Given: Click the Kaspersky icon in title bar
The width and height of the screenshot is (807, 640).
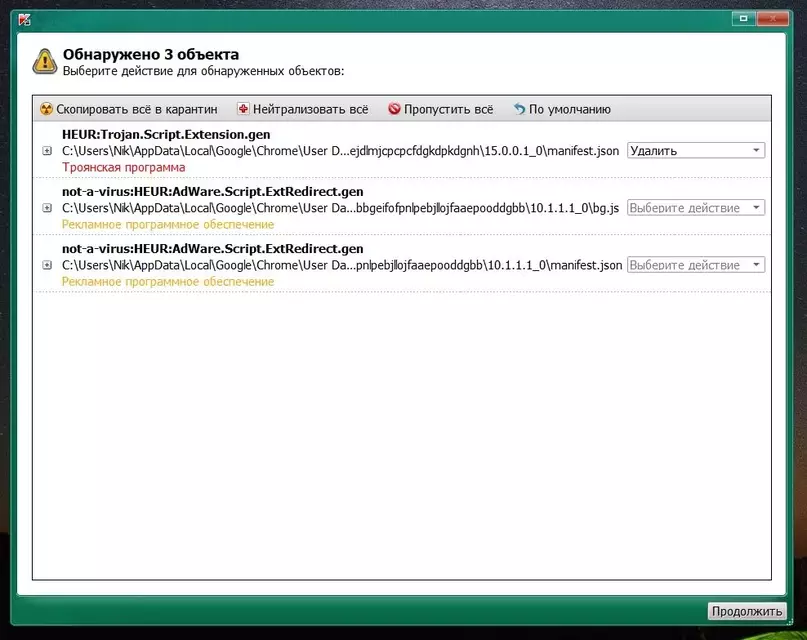Looking at the screenshot, I should tap(24, 20).
